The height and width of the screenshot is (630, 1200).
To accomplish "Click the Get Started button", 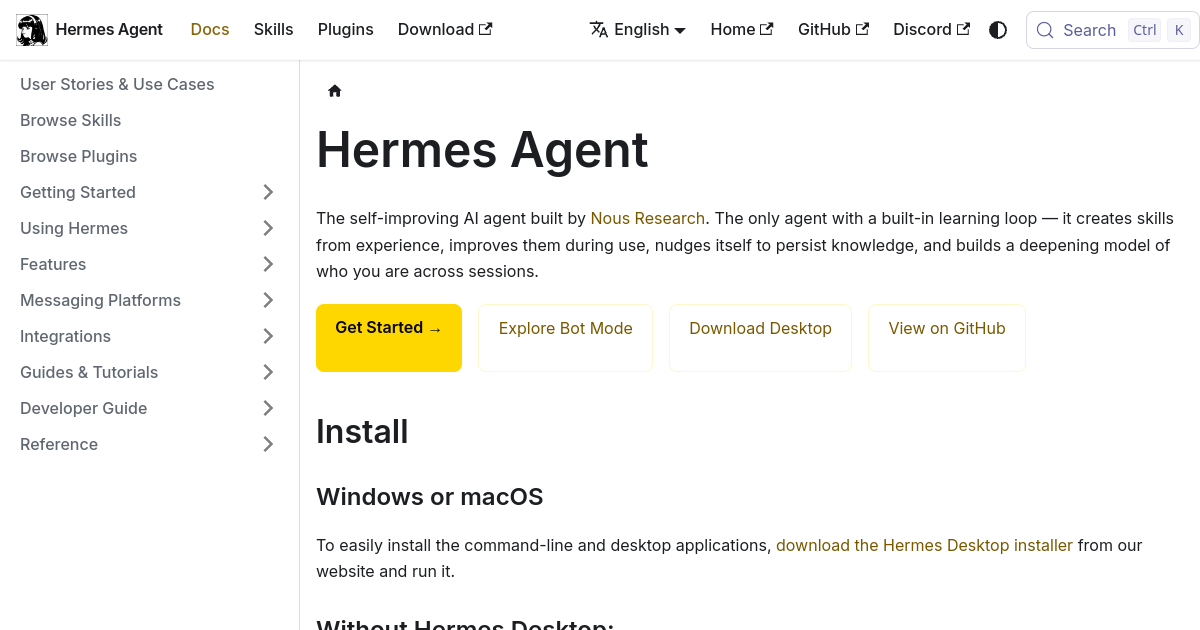I will (x=389, y=338).
